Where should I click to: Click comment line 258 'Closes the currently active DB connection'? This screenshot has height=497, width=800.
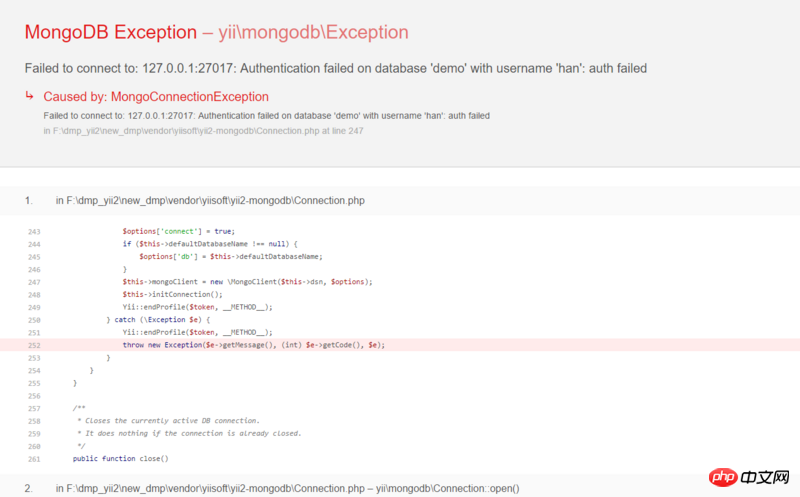(168, 421)
